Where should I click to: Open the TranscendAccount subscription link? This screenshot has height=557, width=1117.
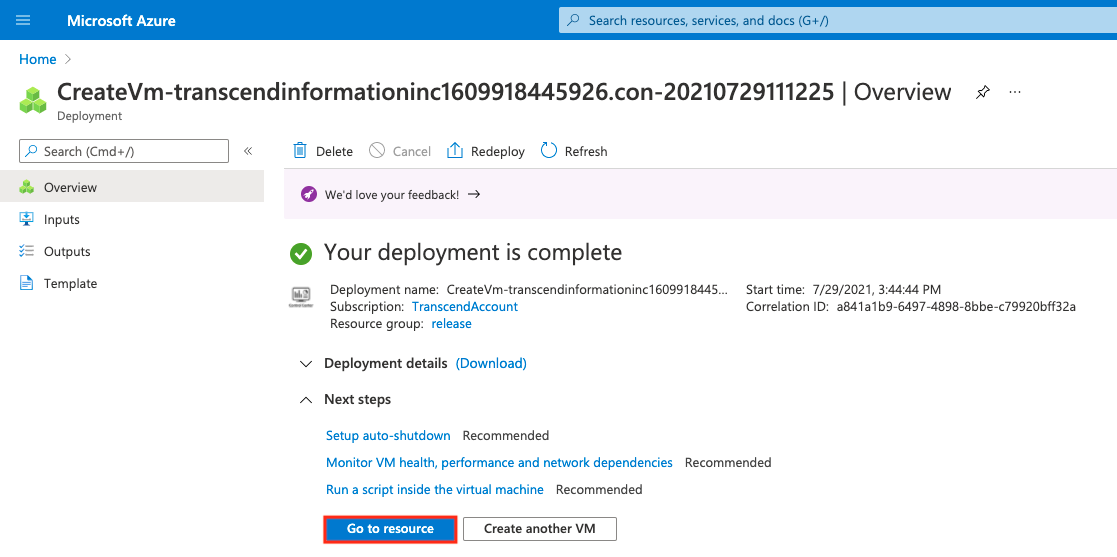coord(464,306)
